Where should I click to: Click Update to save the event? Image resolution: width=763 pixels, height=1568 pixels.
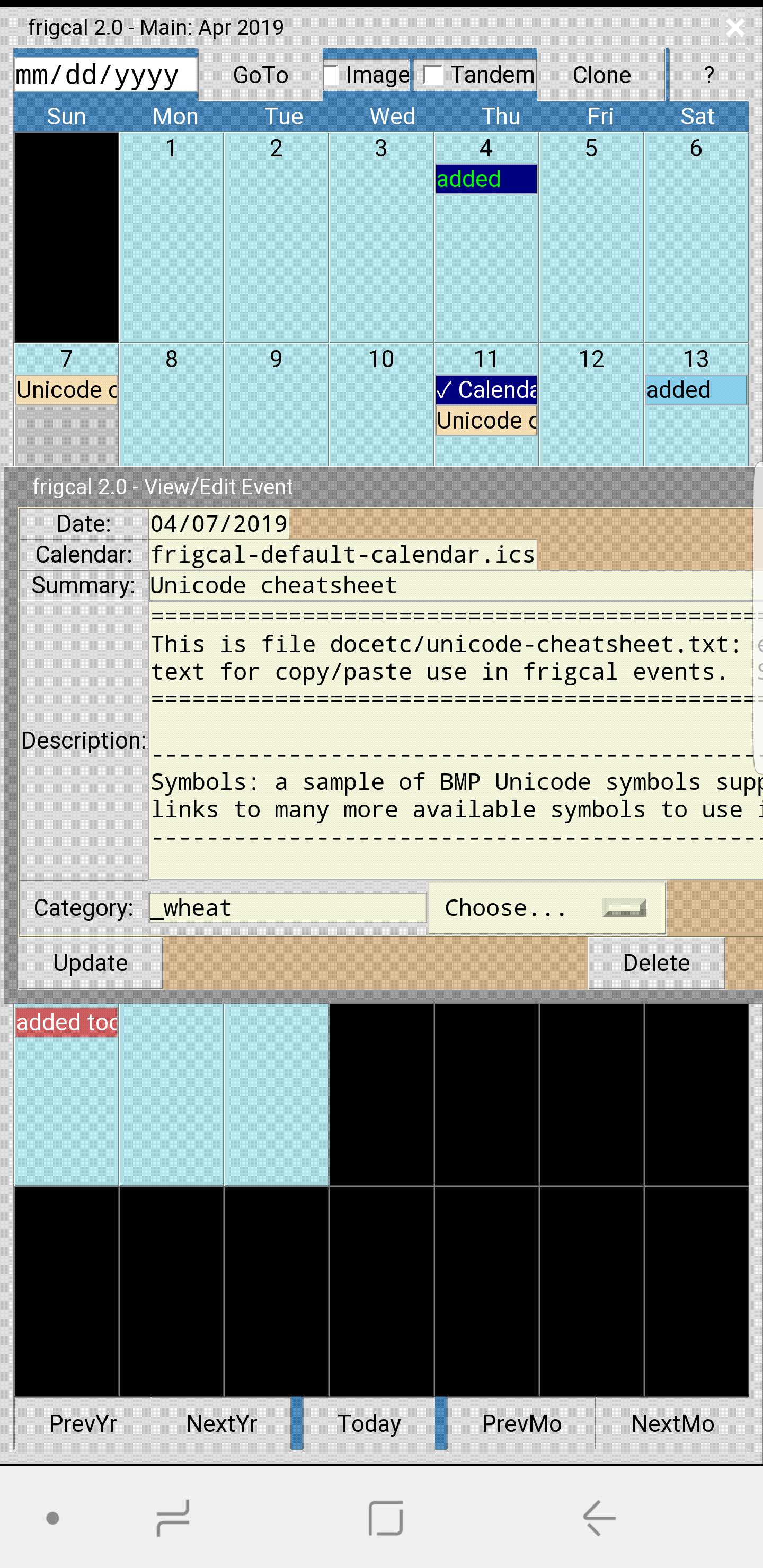[90, 963]
